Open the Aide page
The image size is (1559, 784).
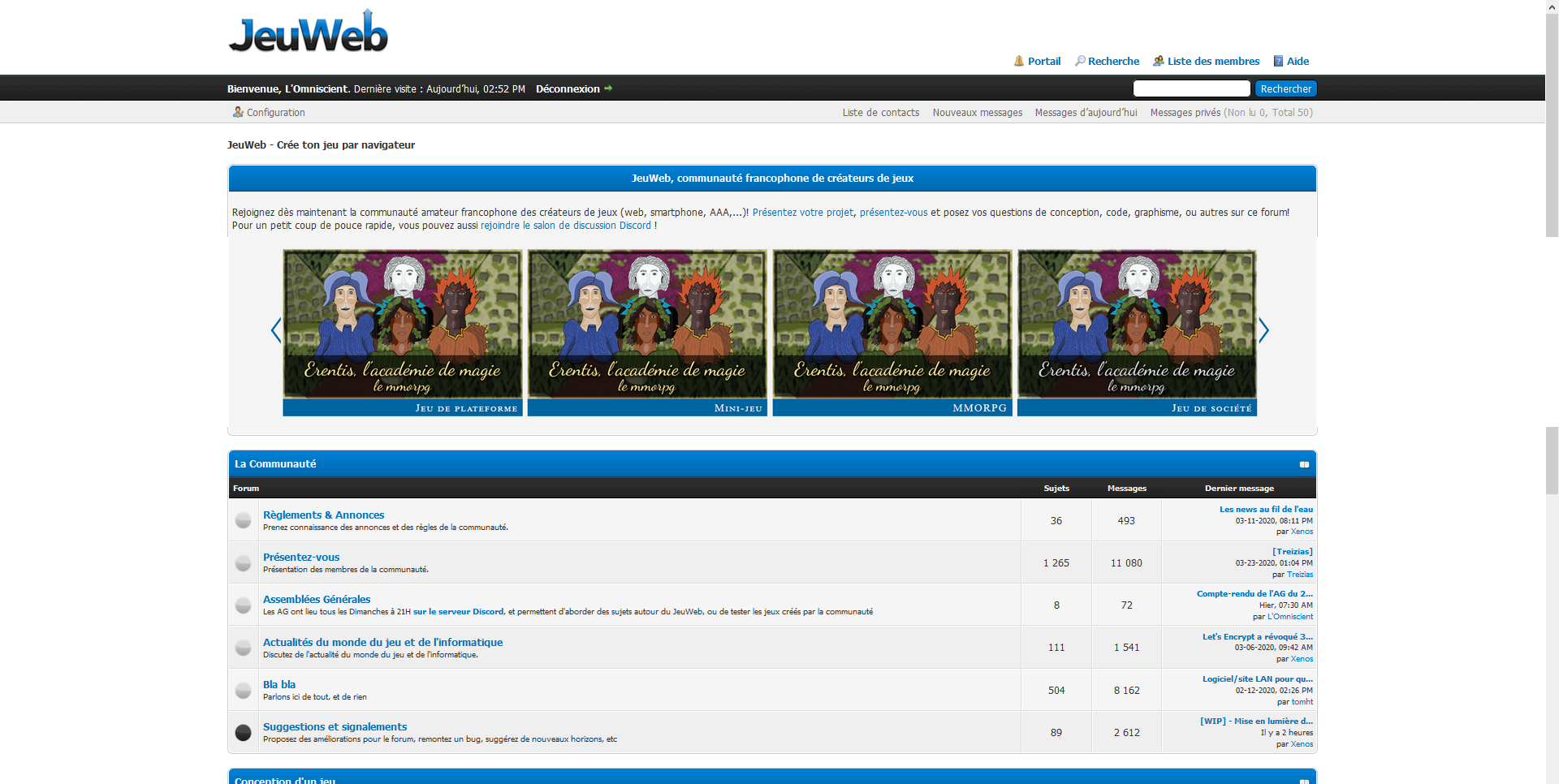point(1298,61)
